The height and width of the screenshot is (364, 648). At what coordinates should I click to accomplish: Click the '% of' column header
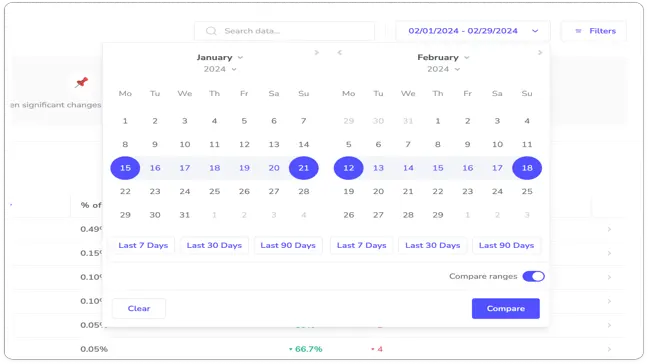point(91,205)
